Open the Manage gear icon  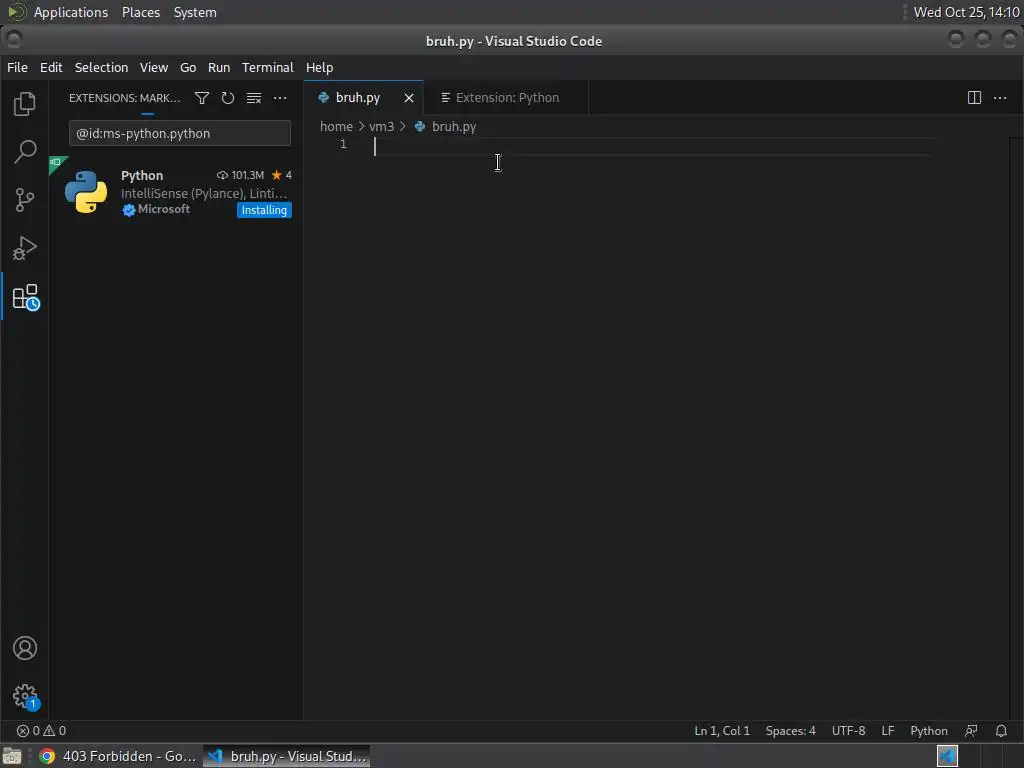pos(25,697)
